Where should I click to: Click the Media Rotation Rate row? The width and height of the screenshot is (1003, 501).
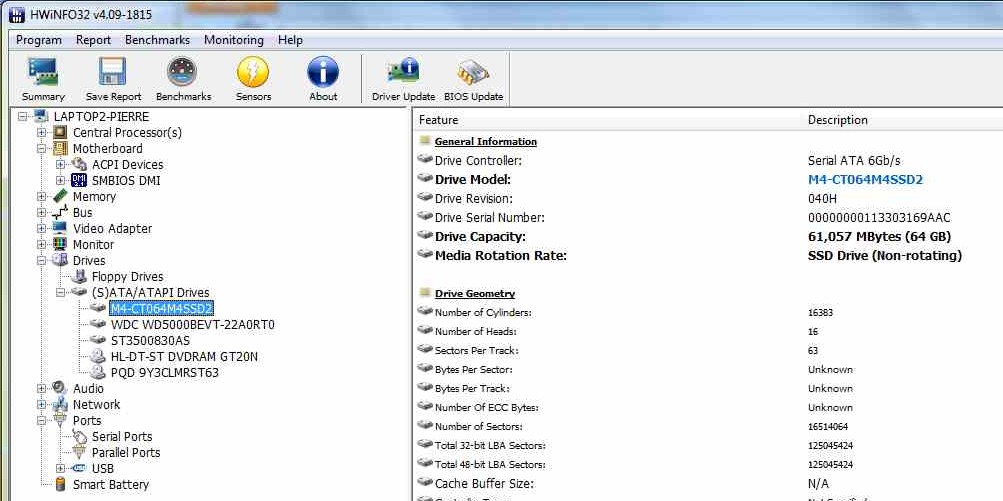tap(709, 255)
